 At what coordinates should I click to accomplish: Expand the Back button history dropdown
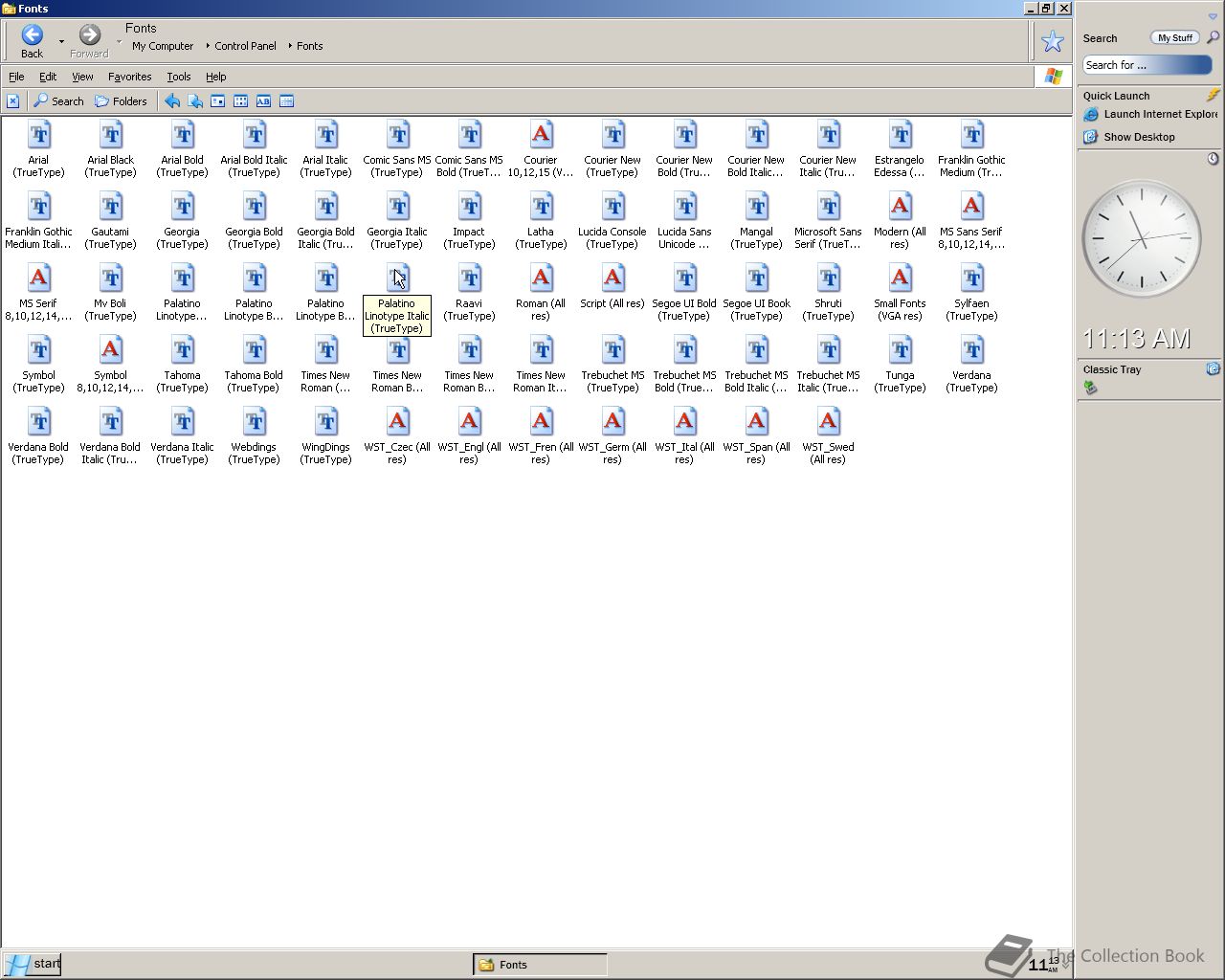pyautogui.click(x=61, y=41)
